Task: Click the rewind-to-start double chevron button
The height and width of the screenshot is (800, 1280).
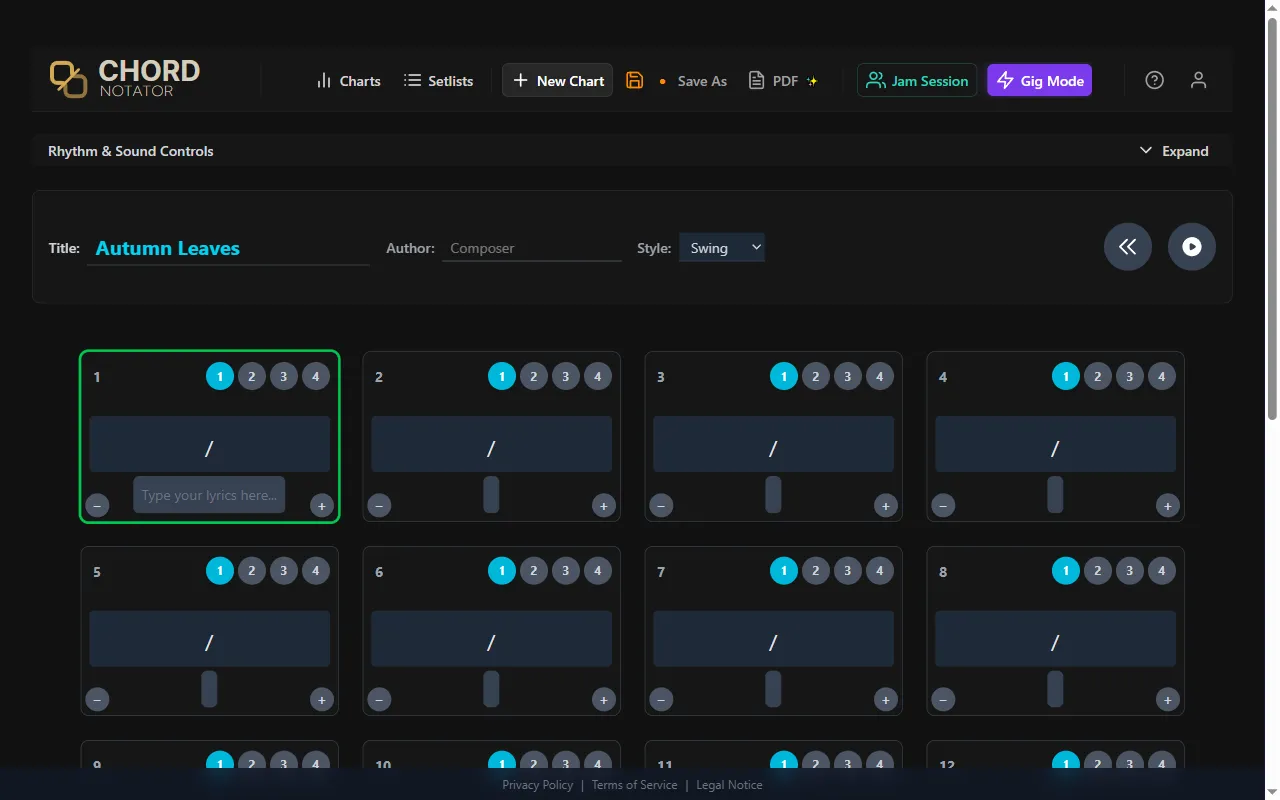Action: pyautogui.click(x=1127, y=246)
